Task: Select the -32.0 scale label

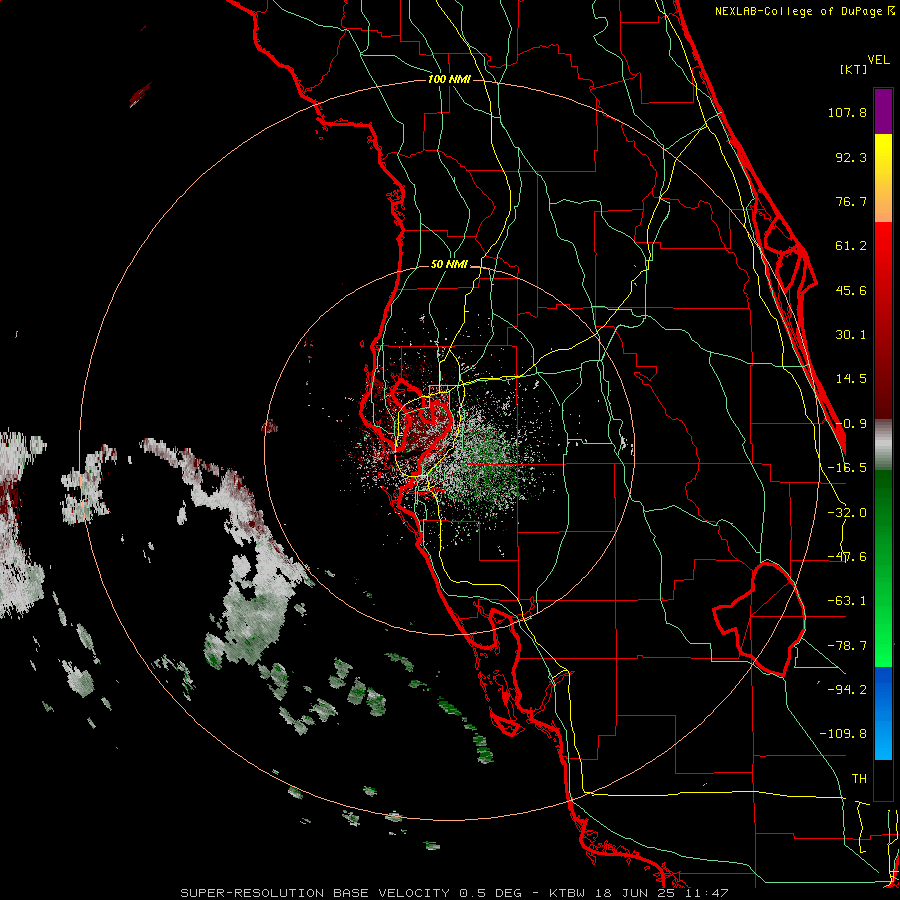Action: [x=847, y=513]
